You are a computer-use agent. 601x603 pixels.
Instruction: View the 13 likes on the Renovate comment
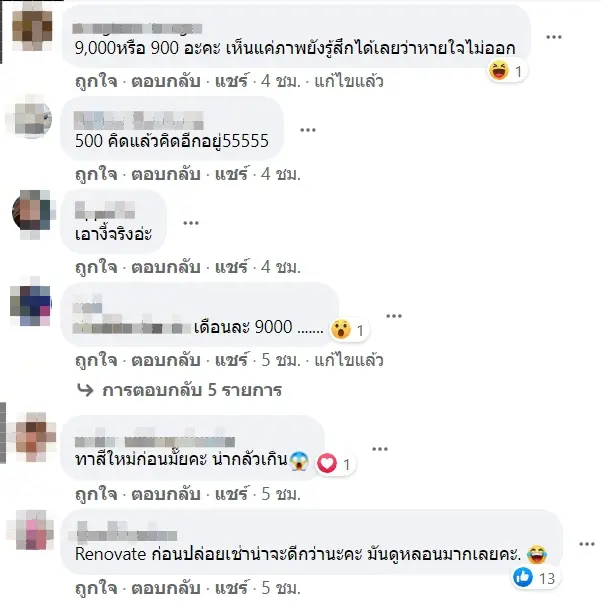coord(535,578)
